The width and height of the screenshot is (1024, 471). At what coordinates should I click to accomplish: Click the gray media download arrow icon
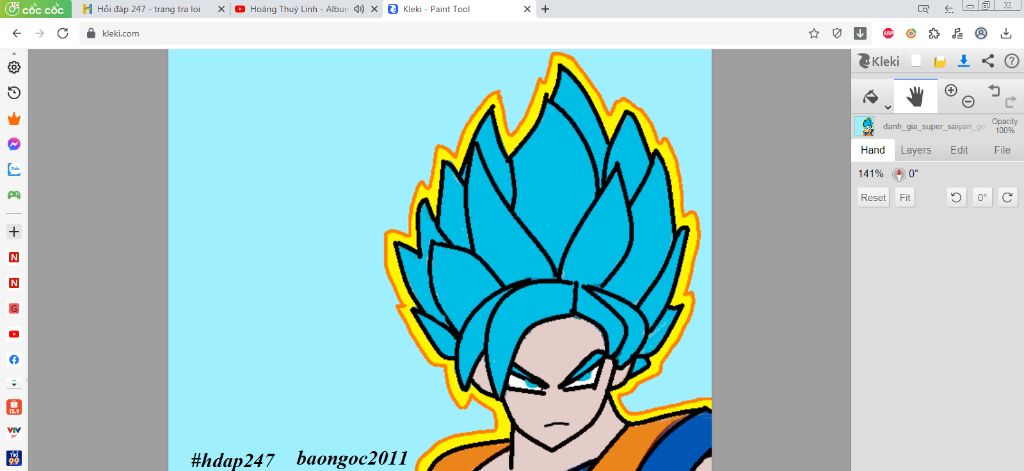860,33
